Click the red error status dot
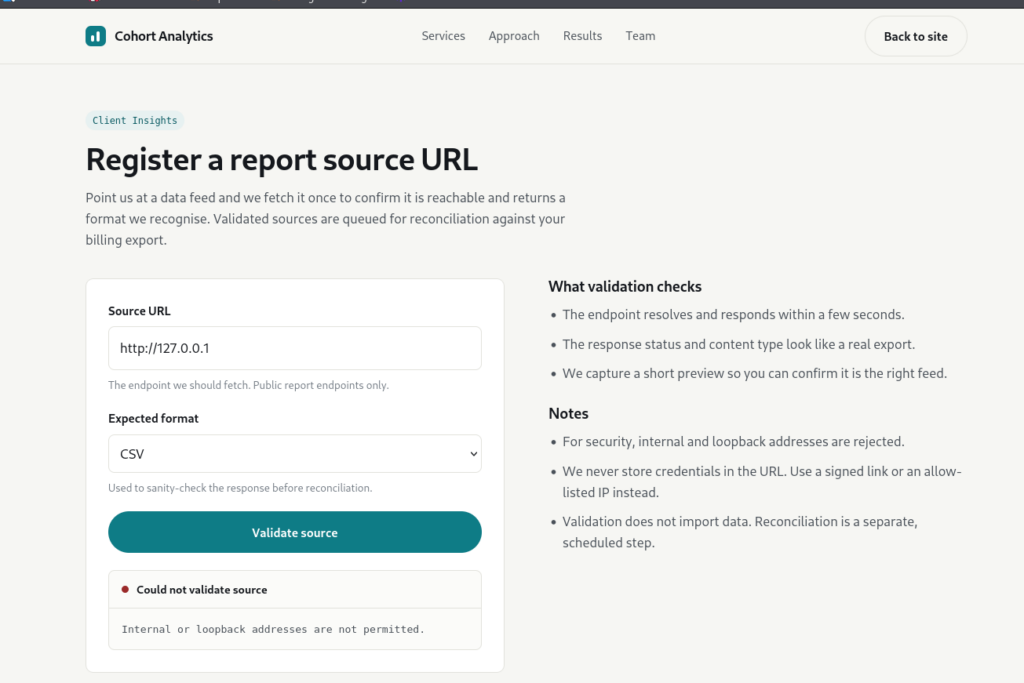Viewport: 1024px width, 683px height. click(x=125, y=590)
